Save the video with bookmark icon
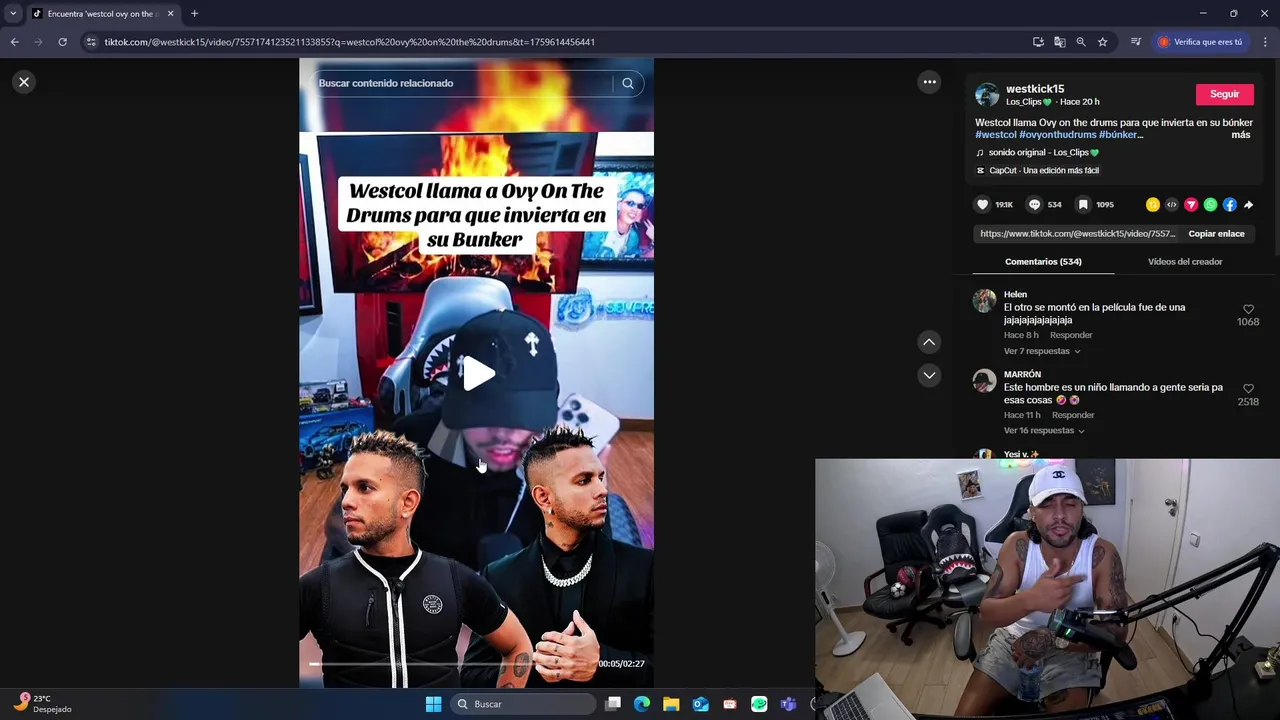This screenshot has width=1280, height=720. [1083, 204]
